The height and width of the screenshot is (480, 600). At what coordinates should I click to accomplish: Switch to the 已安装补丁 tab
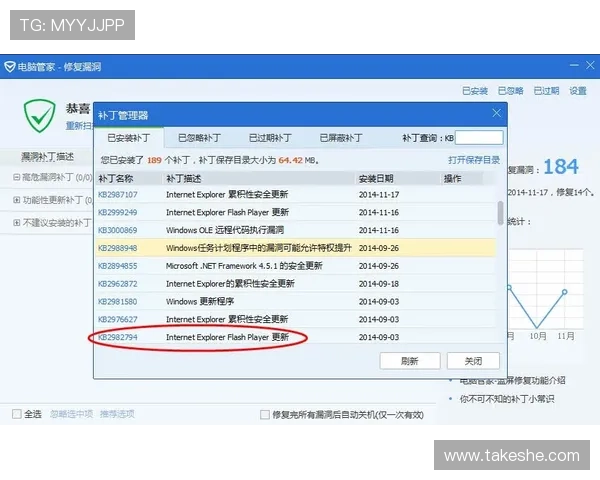click(x=129, y=138)
